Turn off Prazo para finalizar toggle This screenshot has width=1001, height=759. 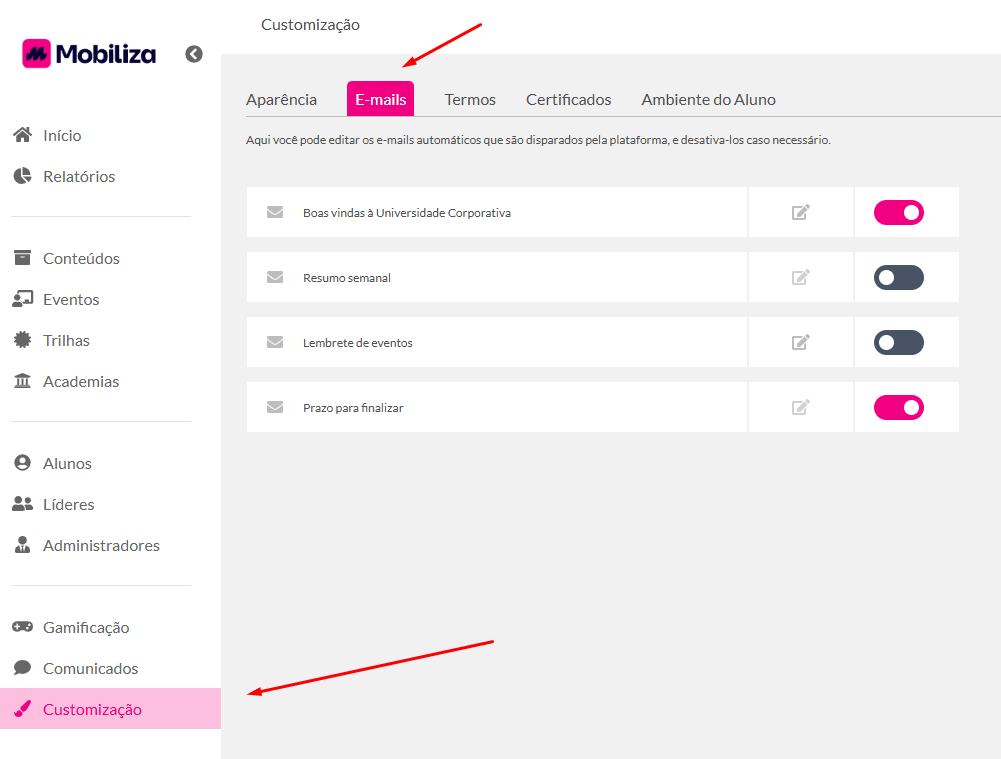[x=898, y=407]
